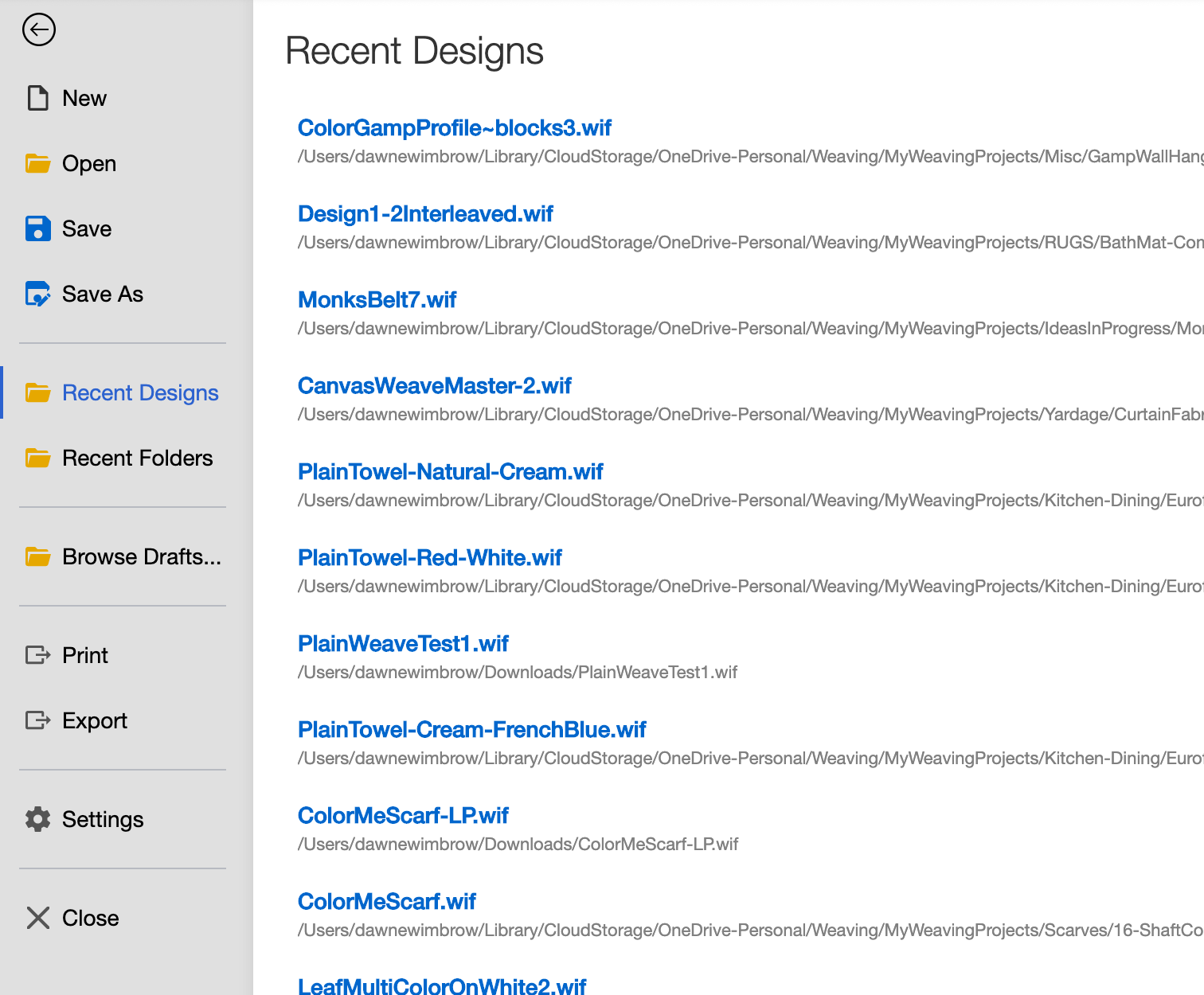
Task: Click the blue Save disk icon
Action: pyautogui.click(x=37, y=228)
